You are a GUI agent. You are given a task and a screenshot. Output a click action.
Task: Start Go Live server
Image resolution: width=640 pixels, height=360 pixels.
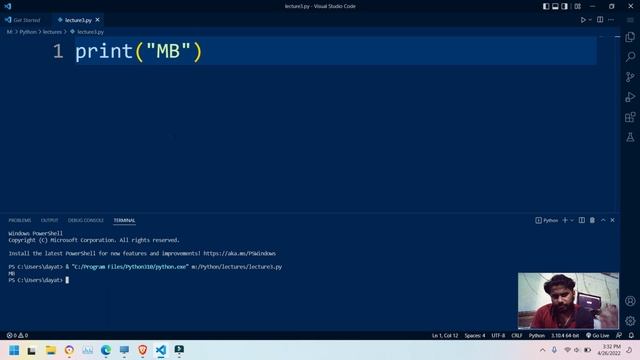[x=598, y=336]
